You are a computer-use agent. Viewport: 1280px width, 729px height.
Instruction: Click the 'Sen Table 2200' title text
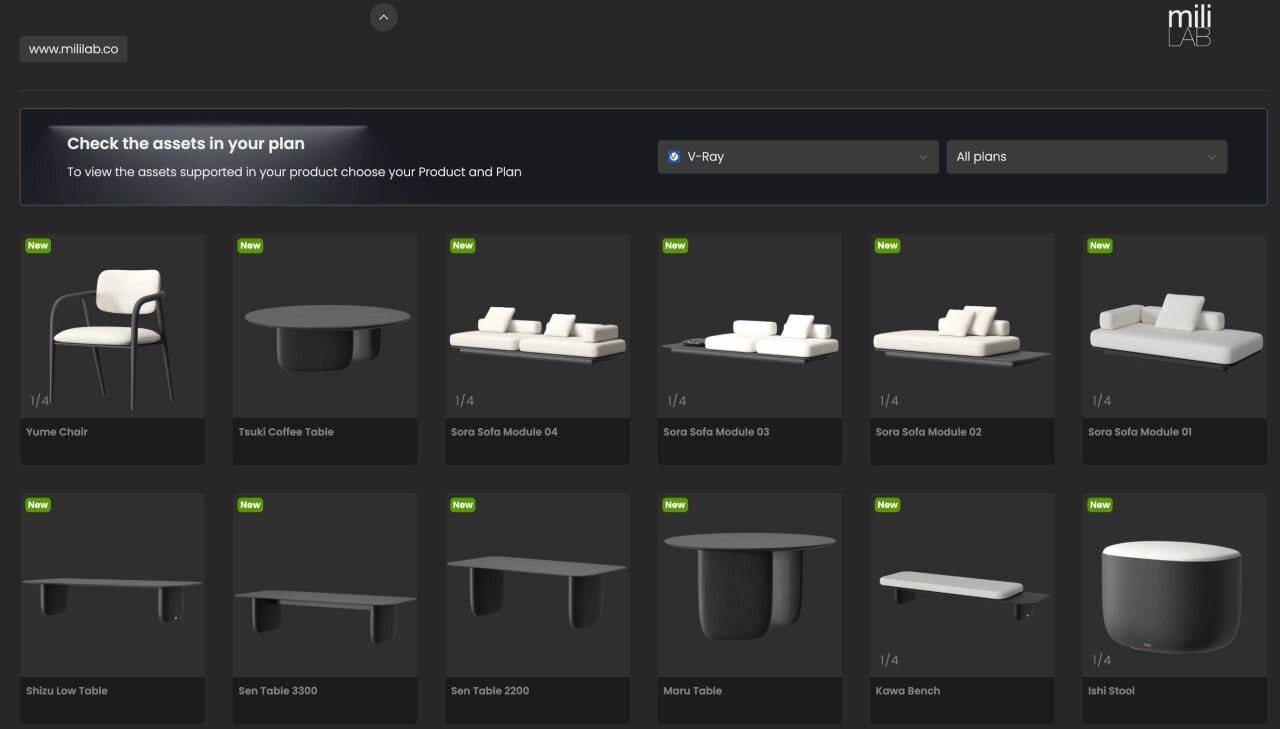pyautogui.click(x=490, y=691)
